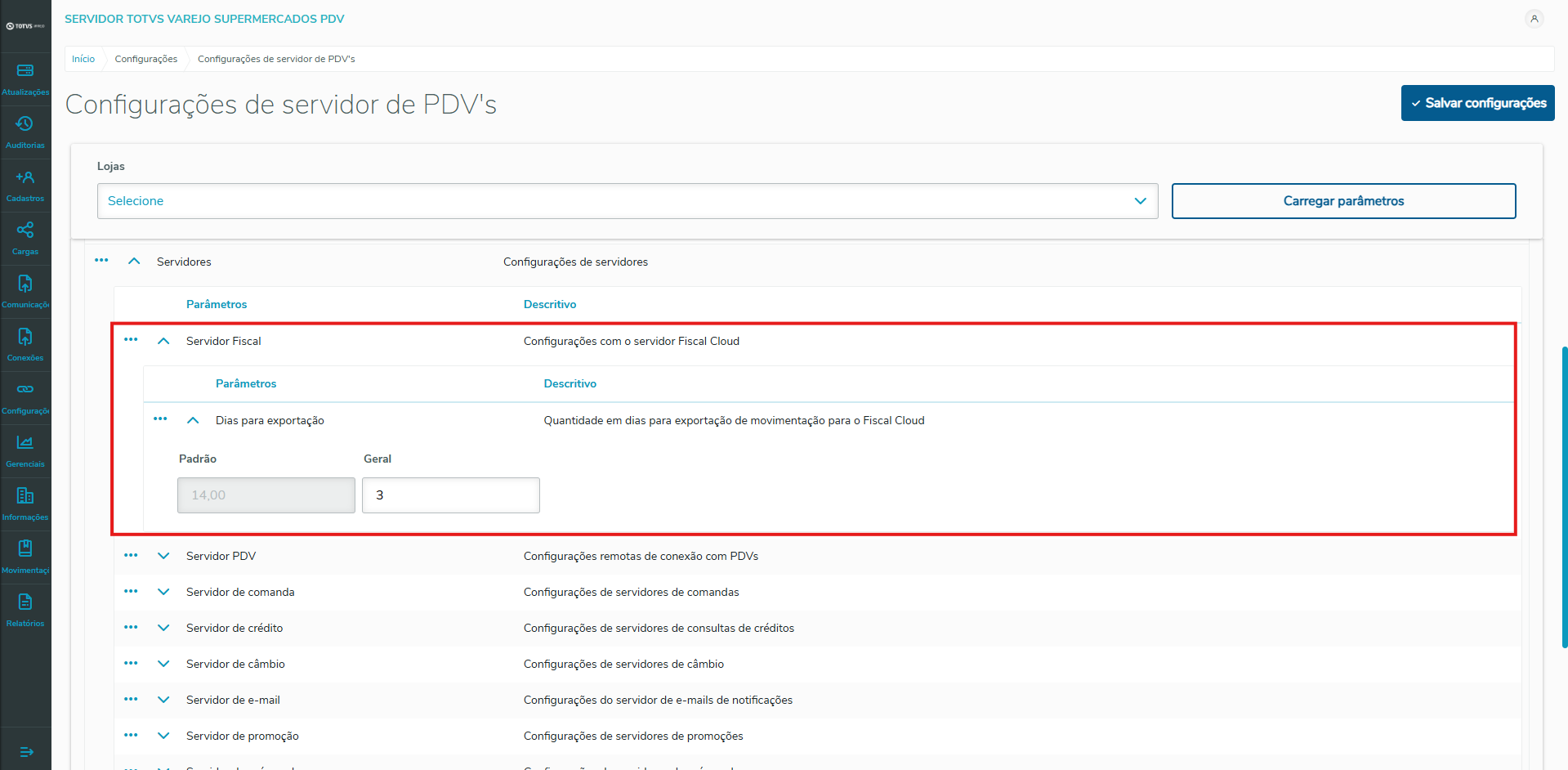This screenshot has width=1568, height=770.
Task: Open the Relatórios sidebar section
Action: pos(25,611)
